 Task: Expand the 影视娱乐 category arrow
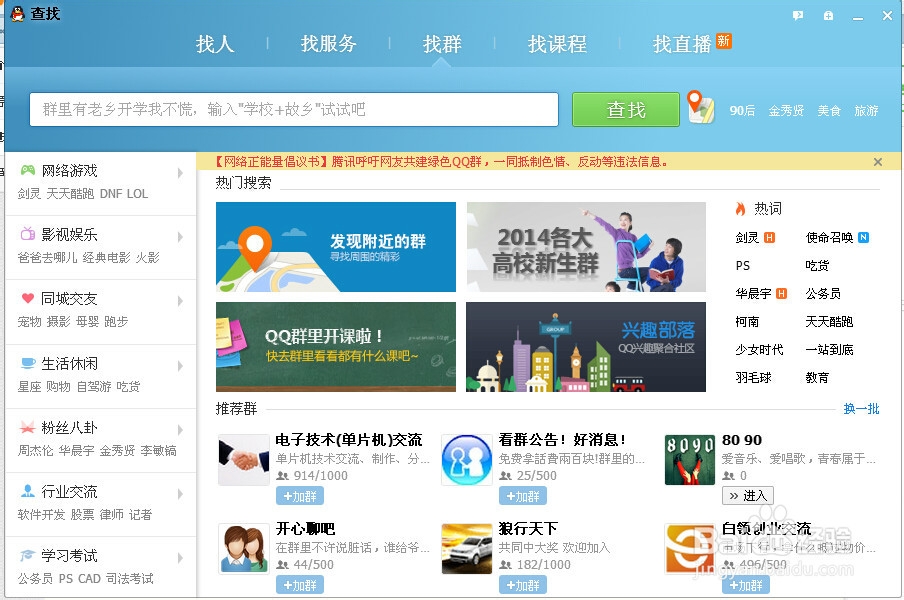point(180,237)
